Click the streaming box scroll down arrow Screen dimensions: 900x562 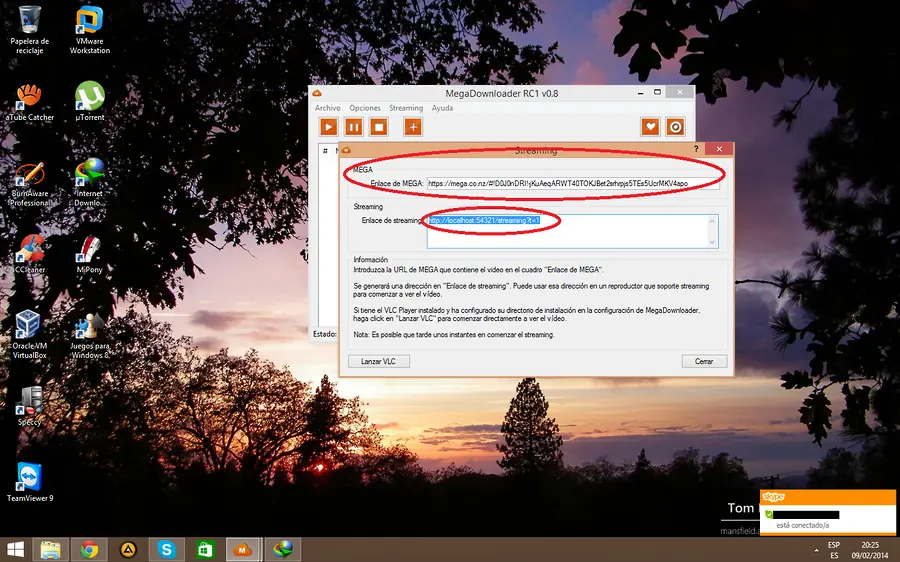pyautogui.click(x=712, y=242)
